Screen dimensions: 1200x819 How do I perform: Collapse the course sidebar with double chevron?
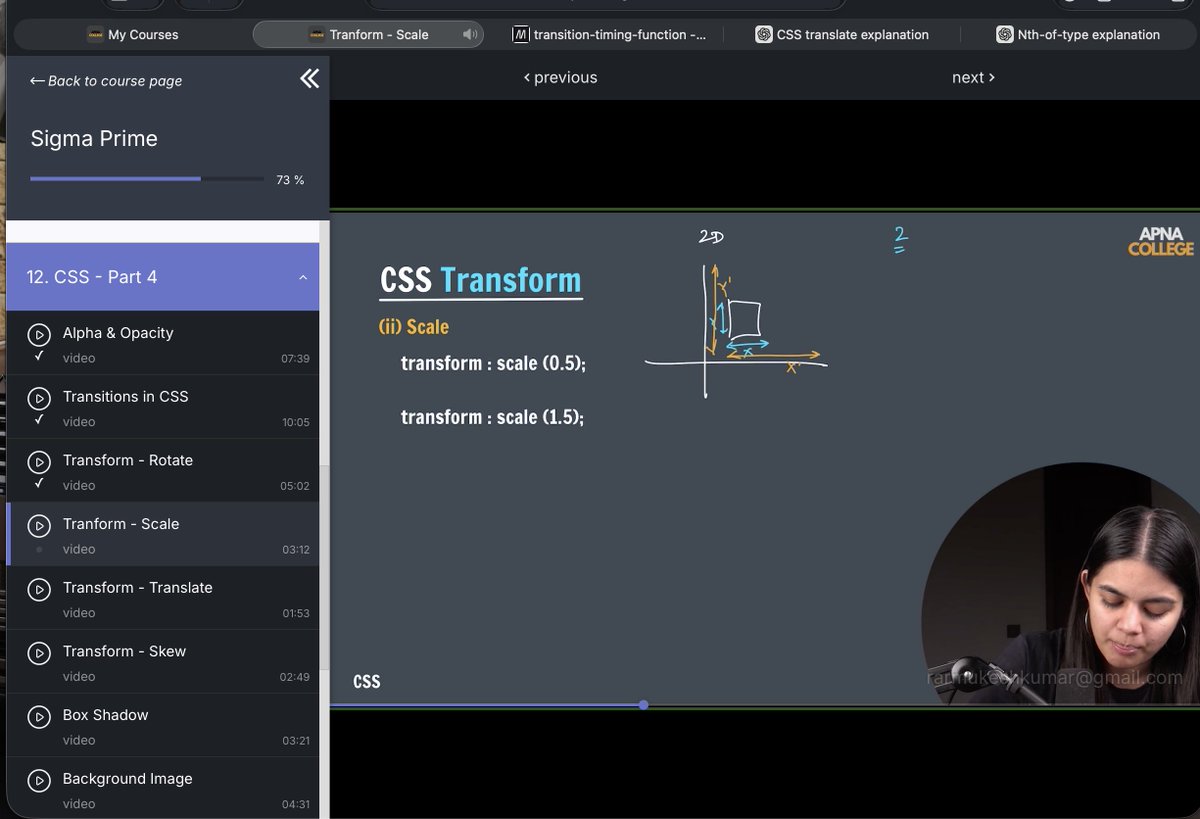[309, 78]
